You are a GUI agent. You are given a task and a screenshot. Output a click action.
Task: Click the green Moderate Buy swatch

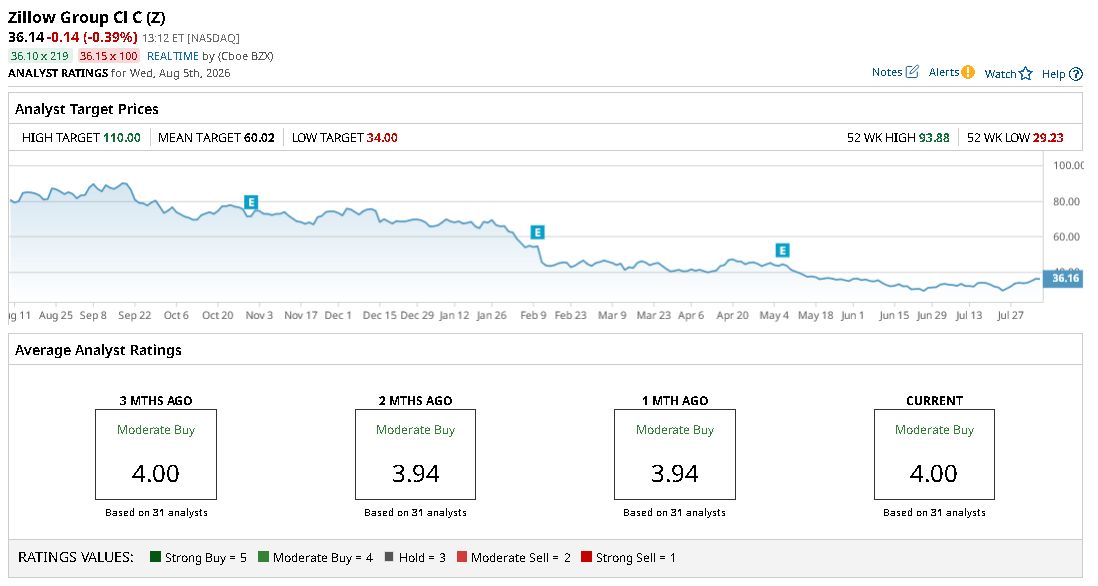(263, 557)
